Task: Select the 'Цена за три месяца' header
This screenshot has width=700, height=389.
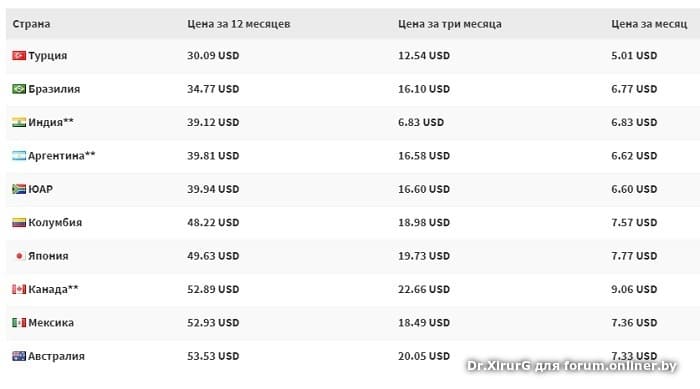Action: pyautogui.click(x=450, y=24)
